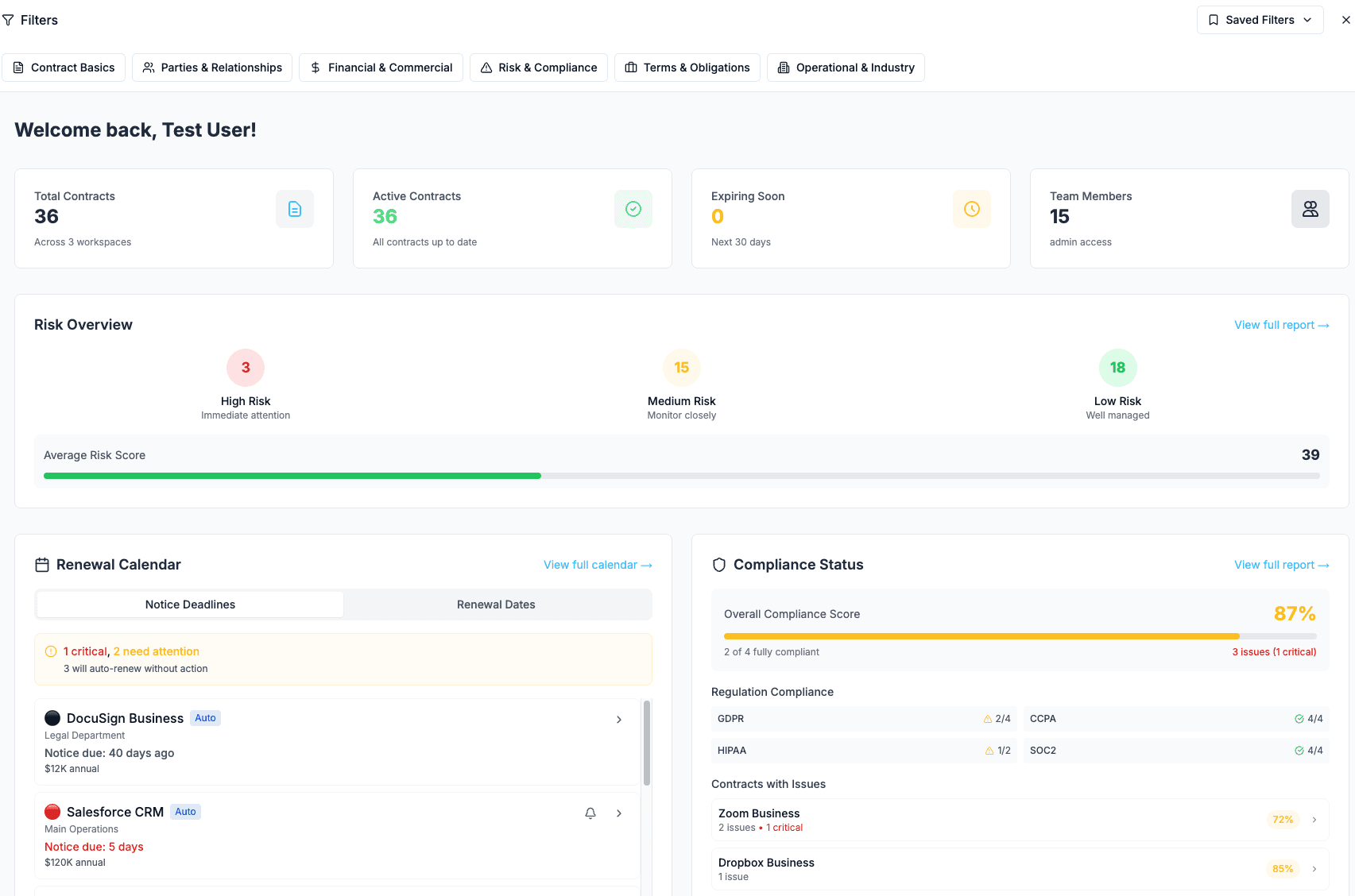Click the calendar icon next to Renewal Calendar
The image size is (1355, 896).
[x=42, y=564]
